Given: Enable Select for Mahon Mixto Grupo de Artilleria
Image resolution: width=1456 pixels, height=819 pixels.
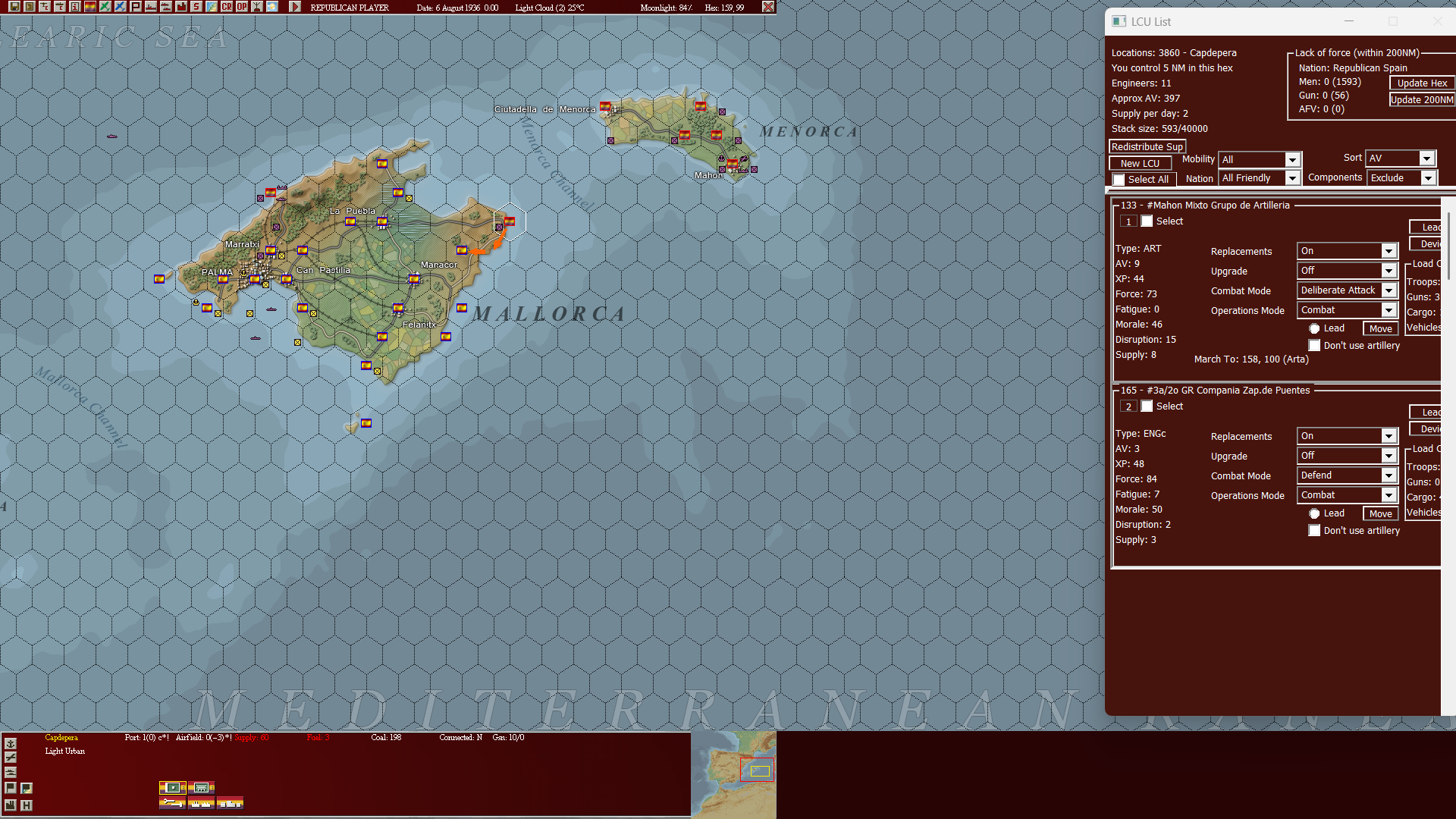Looking at the screenshot, I should [1147, 221].
